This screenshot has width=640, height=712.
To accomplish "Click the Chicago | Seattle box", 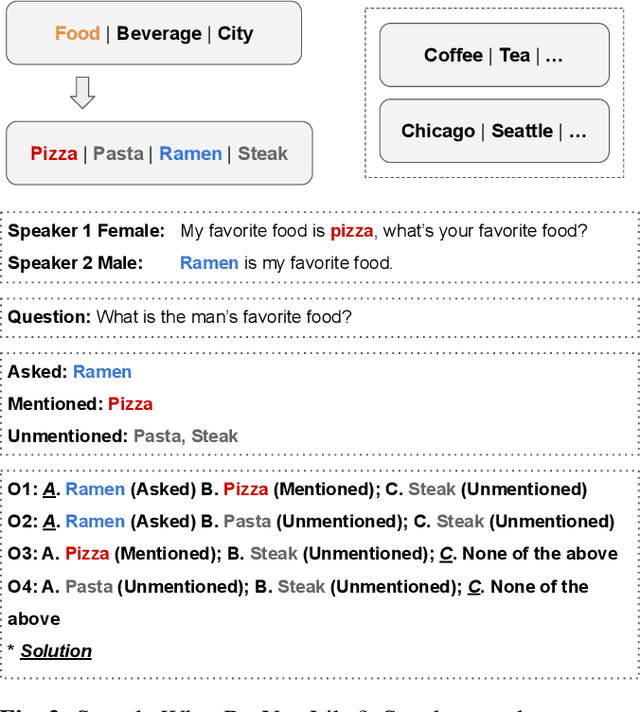I will point(493,131).
